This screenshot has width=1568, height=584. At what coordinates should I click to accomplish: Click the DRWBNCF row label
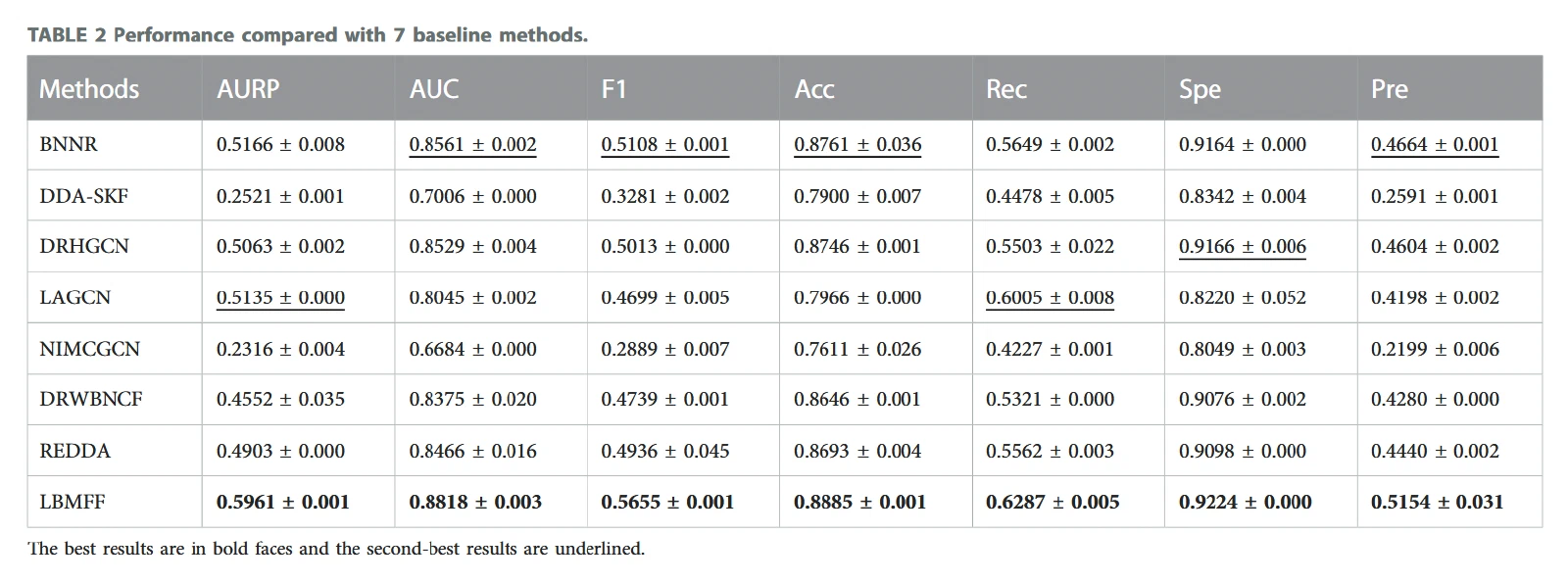(91, 399)
